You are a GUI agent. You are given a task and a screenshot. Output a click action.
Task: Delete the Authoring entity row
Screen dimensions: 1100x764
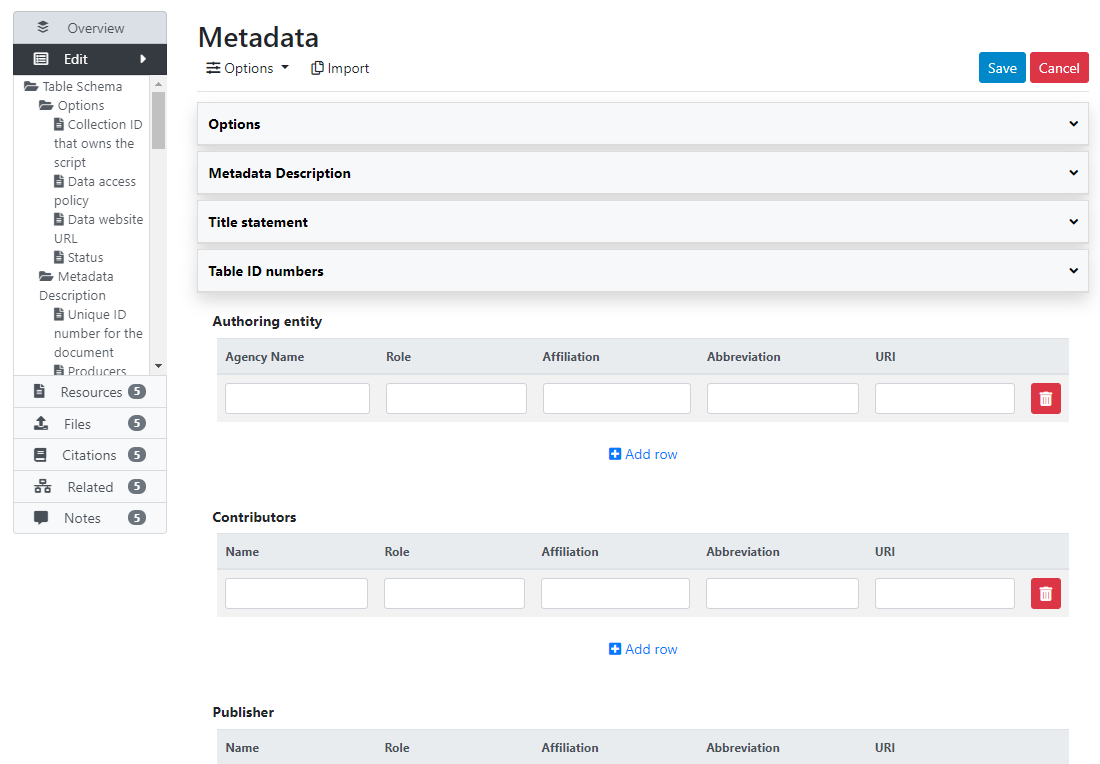coord(1045,398)
